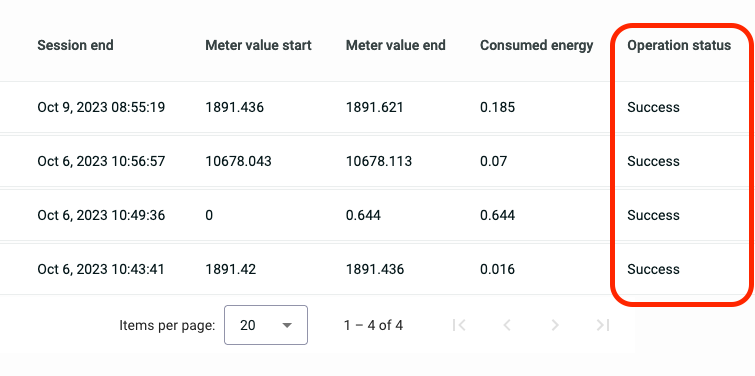This screenshot has width=755, height=376.
Task: Go to previous page arrow
Action: [x=507, y=325]
